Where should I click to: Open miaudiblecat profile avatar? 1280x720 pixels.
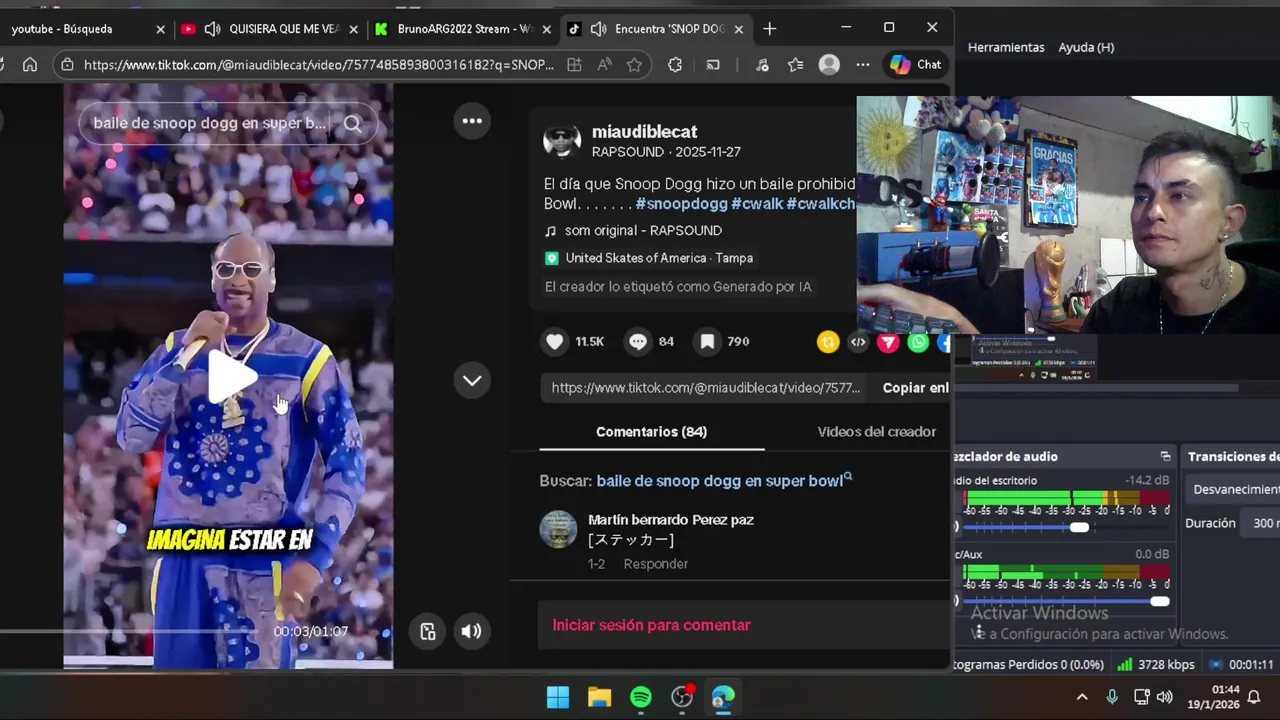click(562, 141)
